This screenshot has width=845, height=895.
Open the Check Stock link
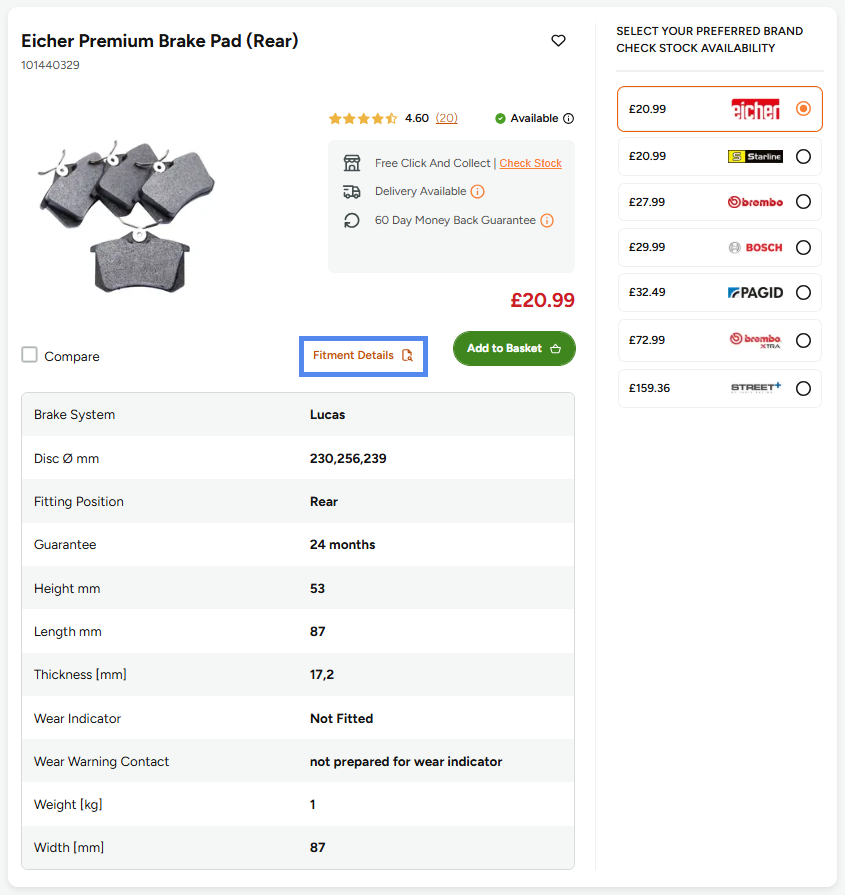(x=530, y=163)
